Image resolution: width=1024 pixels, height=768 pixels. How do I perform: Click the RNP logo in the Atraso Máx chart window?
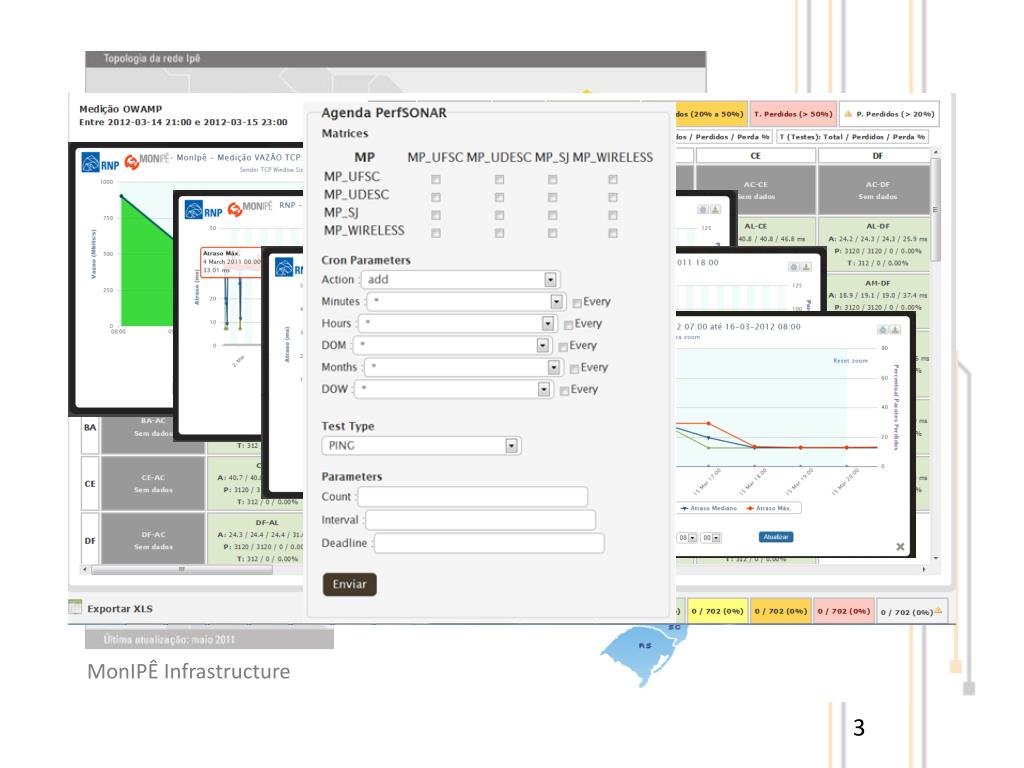(203, 210)
